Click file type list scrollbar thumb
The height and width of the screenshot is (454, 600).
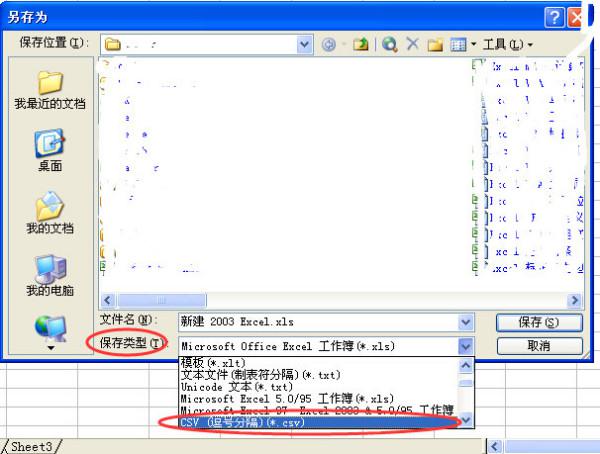[x=466, y=383]
